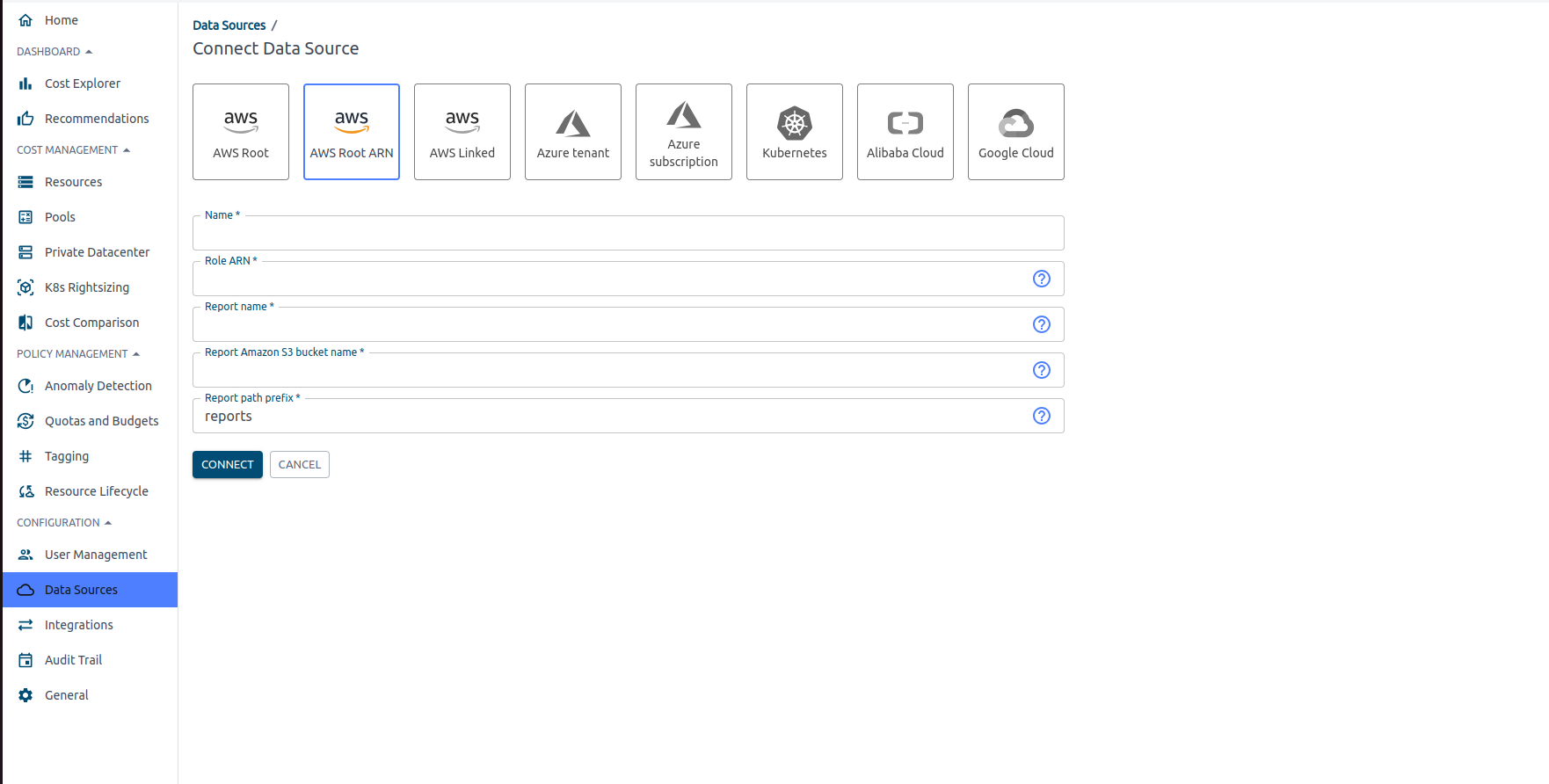1549x784 pixels.
Task: Focus the Name input field
Action: point(629,233)
